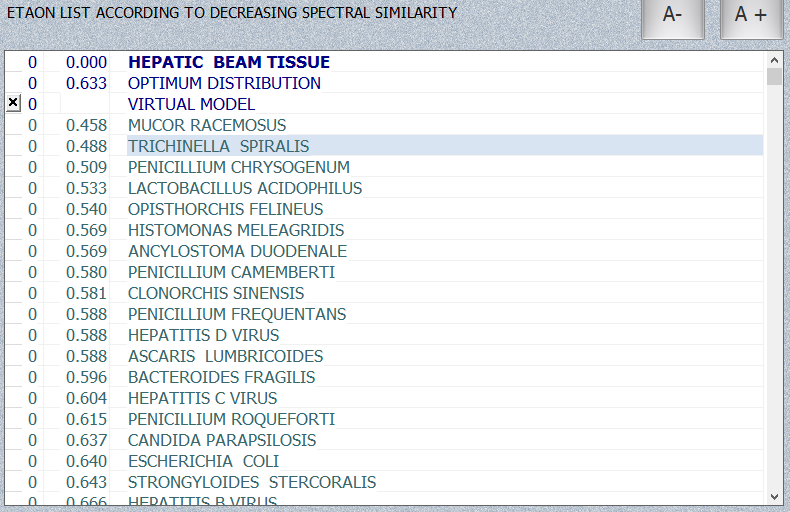Pick PENICILLIUM CHRYSOGENUM from the etalon list
Image resolution: width=790 pixels, height=512 pixels.
tap(238, 167)
